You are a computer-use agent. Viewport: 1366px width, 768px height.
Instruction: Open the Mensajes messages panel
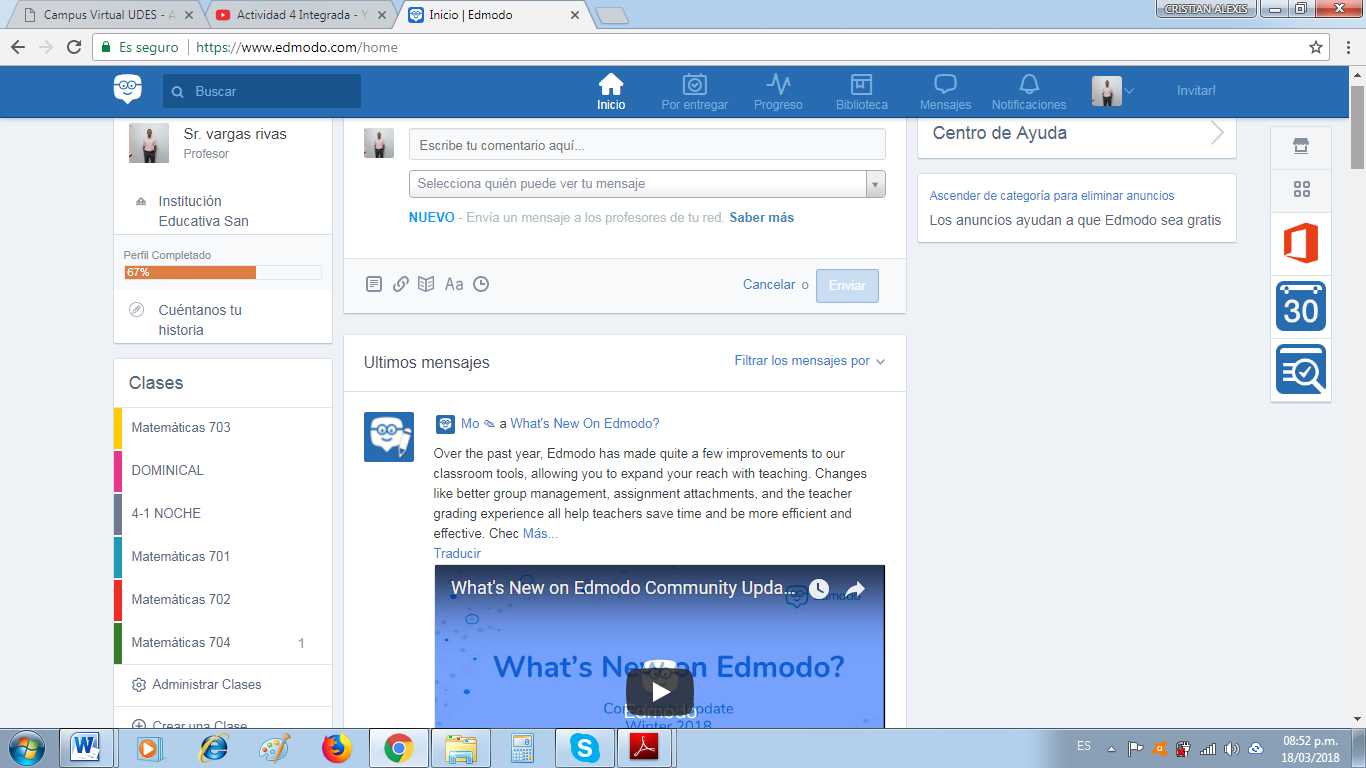click(944, 90)
